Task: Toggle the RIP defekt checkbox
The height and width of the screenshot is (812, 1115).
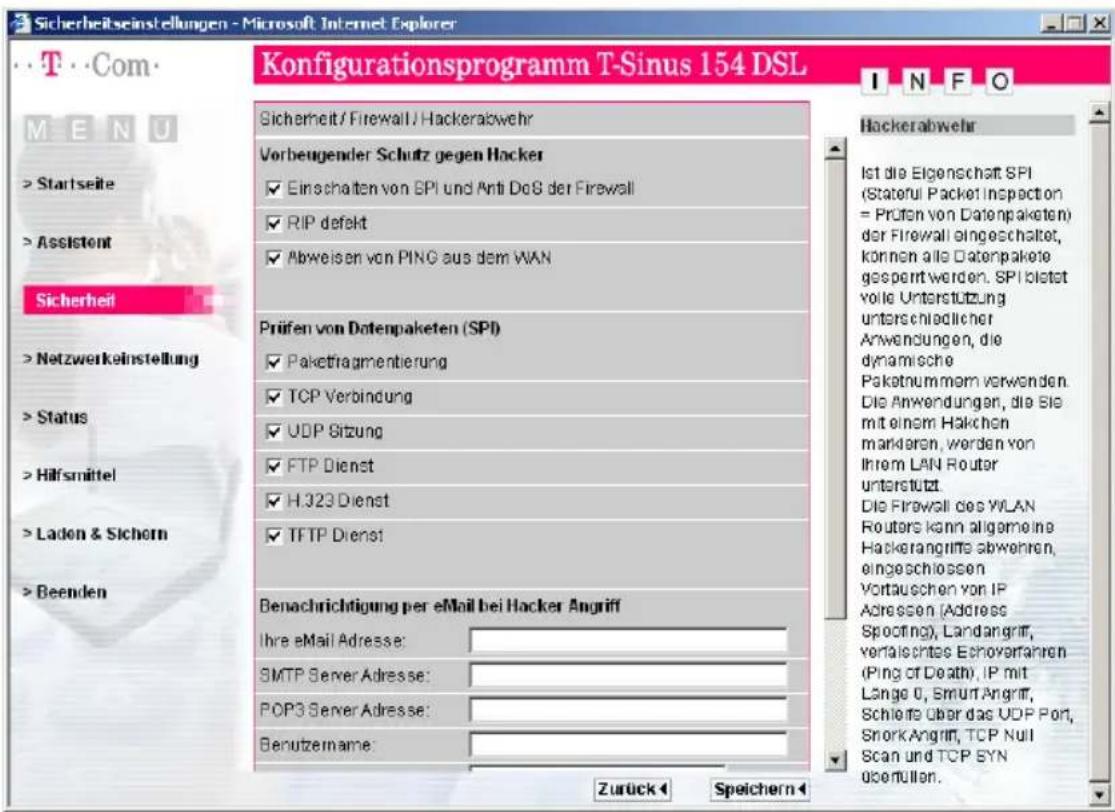Action: [274, 223]
